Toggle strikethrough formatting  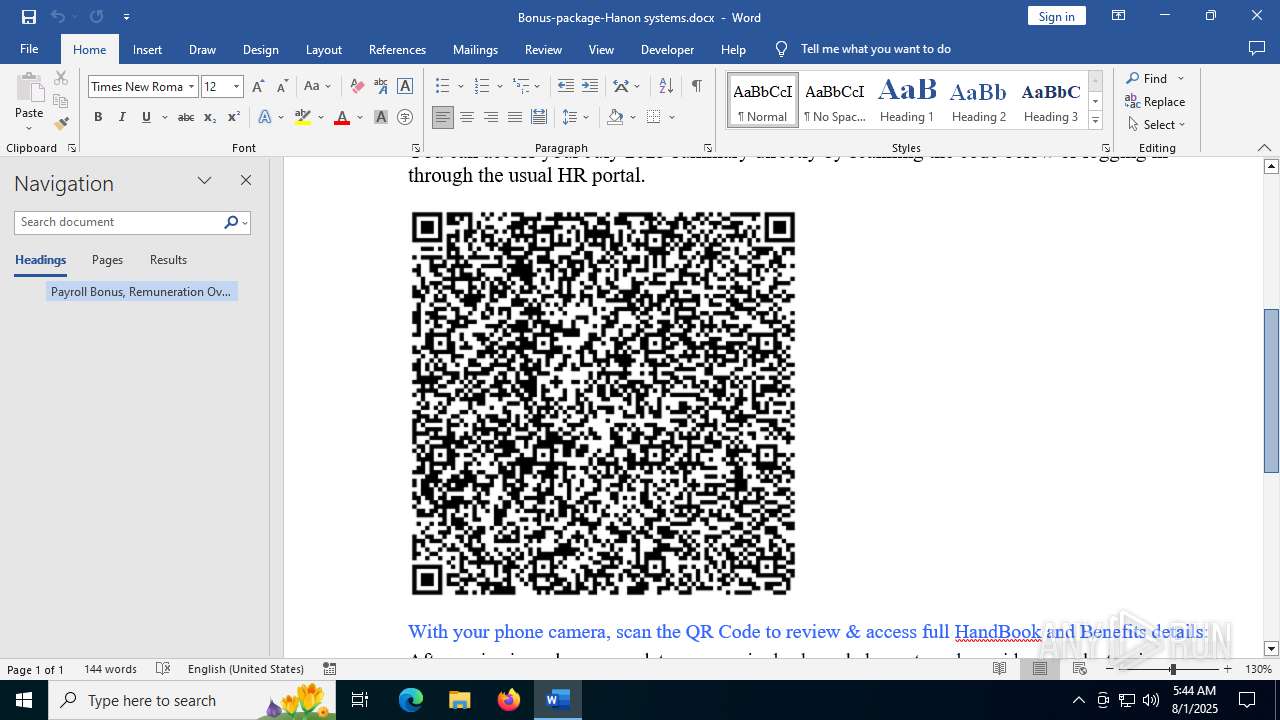pos(185,117)
